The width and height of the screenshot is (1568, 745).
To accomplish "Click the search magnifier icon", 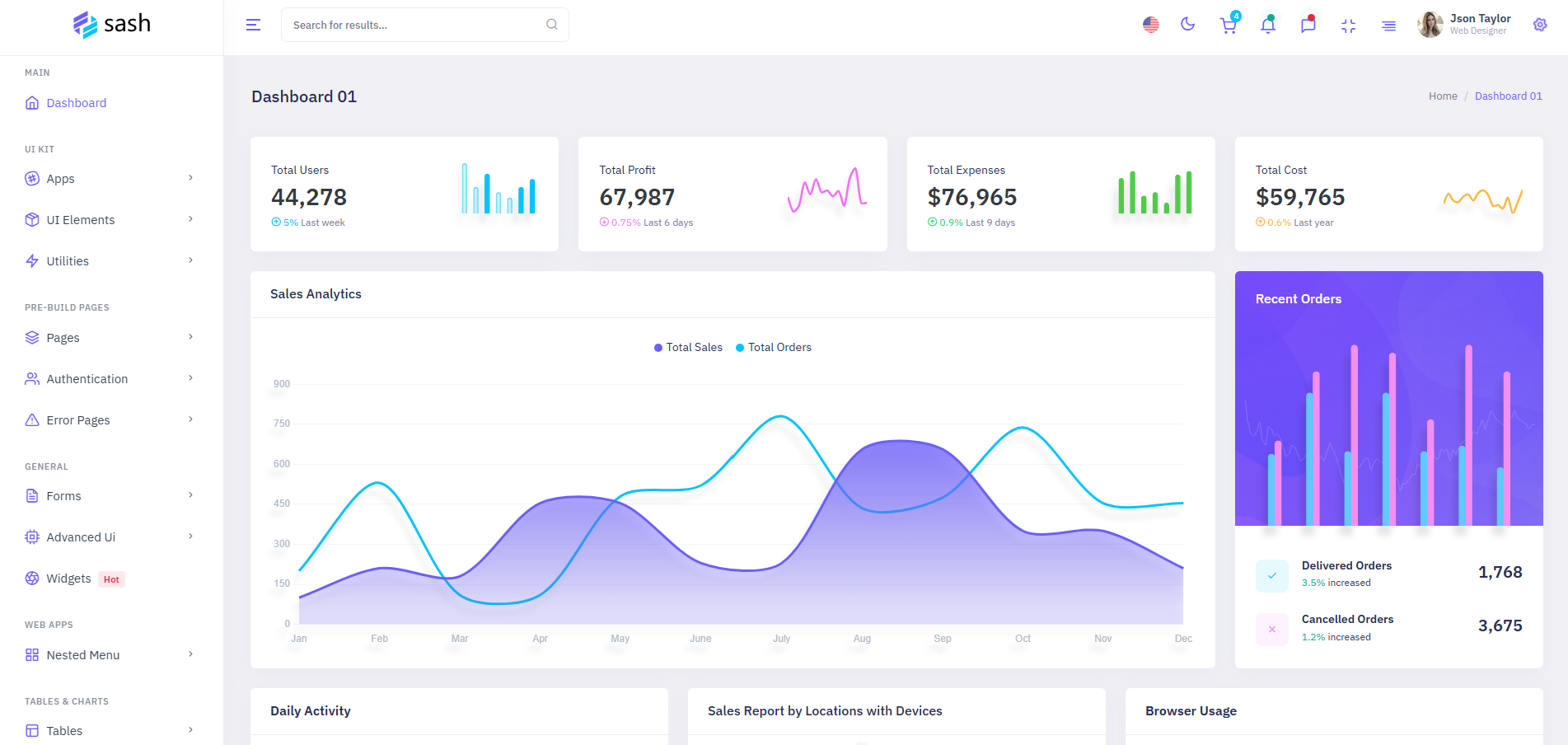I will coord(552,25).
